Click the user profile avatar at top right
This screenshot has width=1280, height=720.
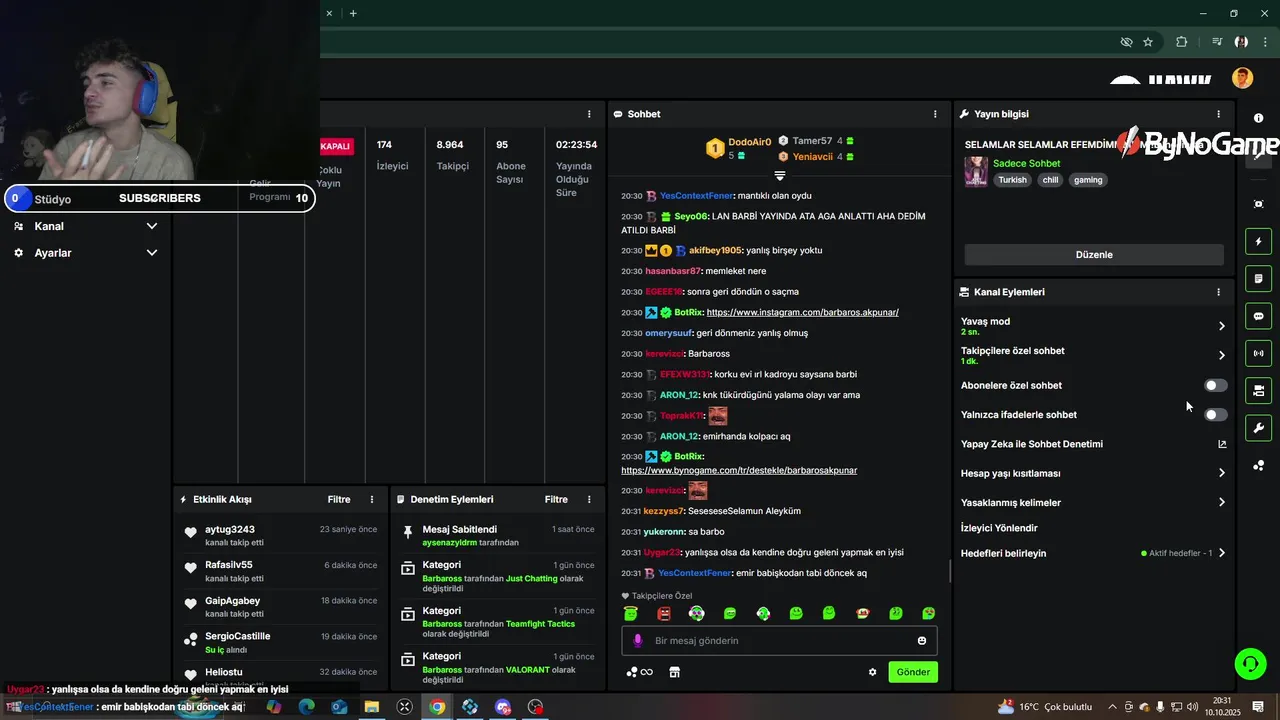coord(1242,78)
